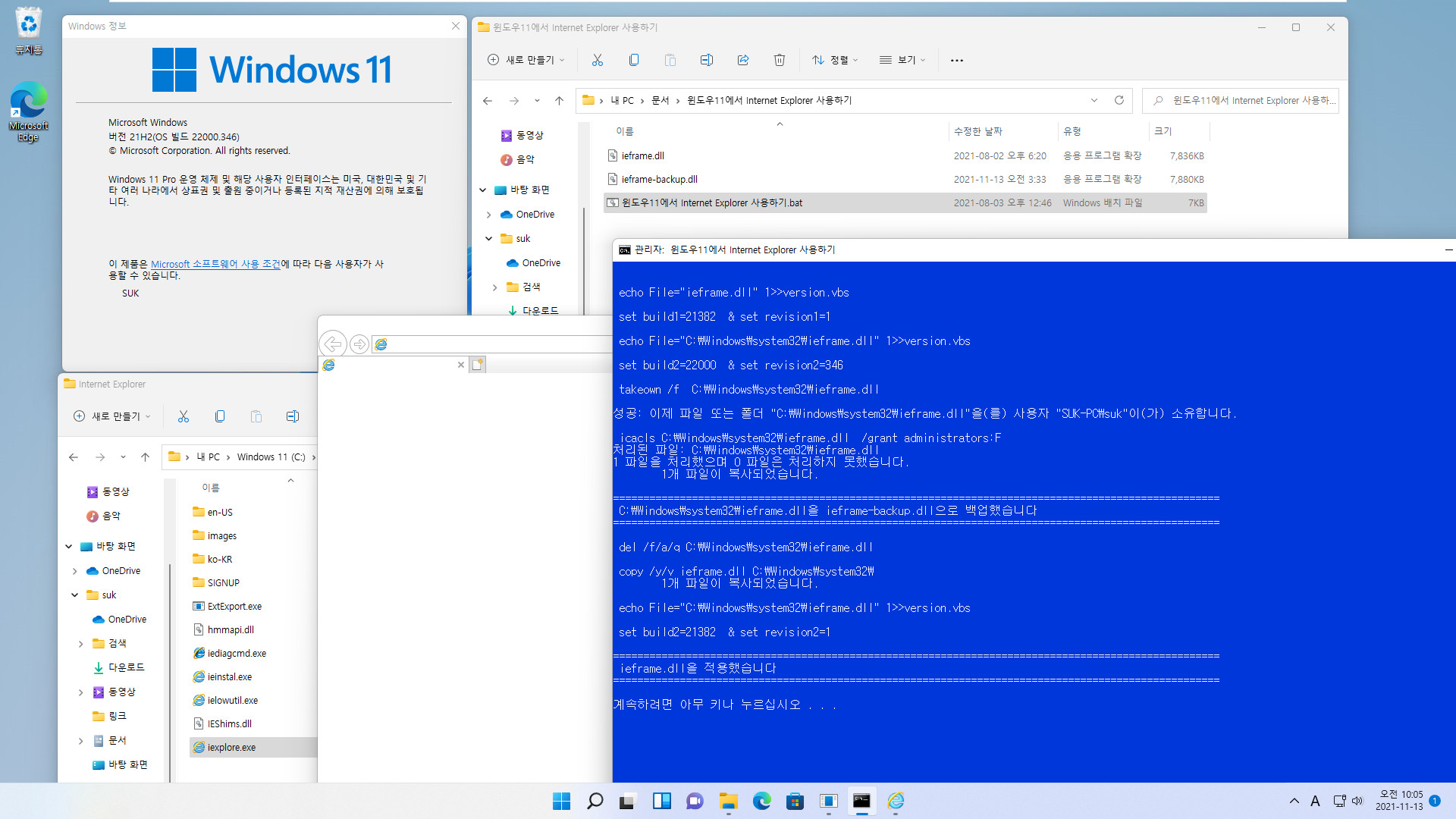
Task: Click Copy icon in top Explorer toolbar
Action: click(x=634, y=60)
